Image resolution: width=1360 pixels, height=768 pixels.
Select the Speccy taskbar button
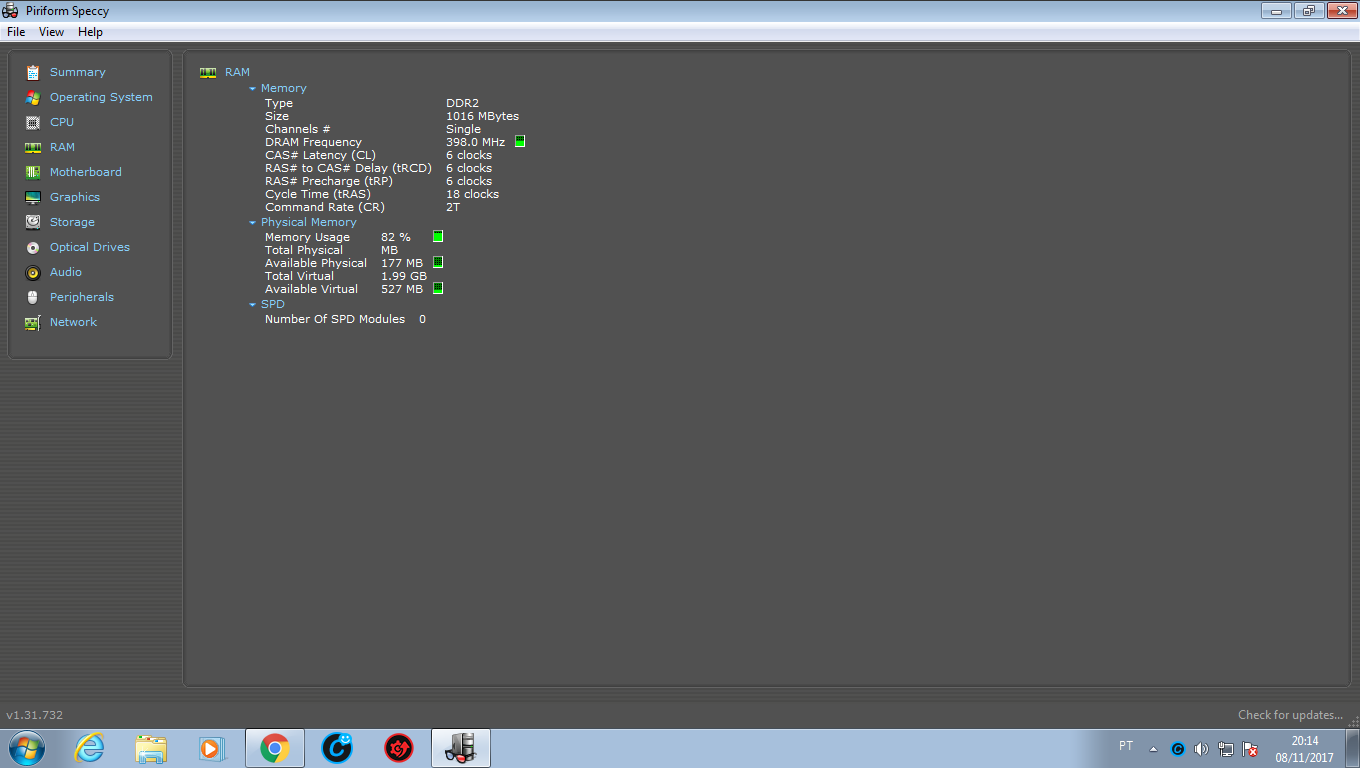coord(461,747)
